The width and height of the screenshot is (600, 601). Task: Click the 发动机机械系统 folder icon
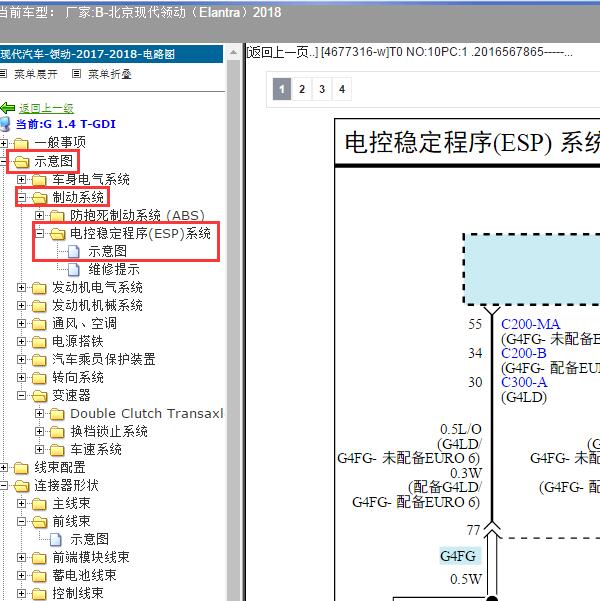tap(39, 306)
